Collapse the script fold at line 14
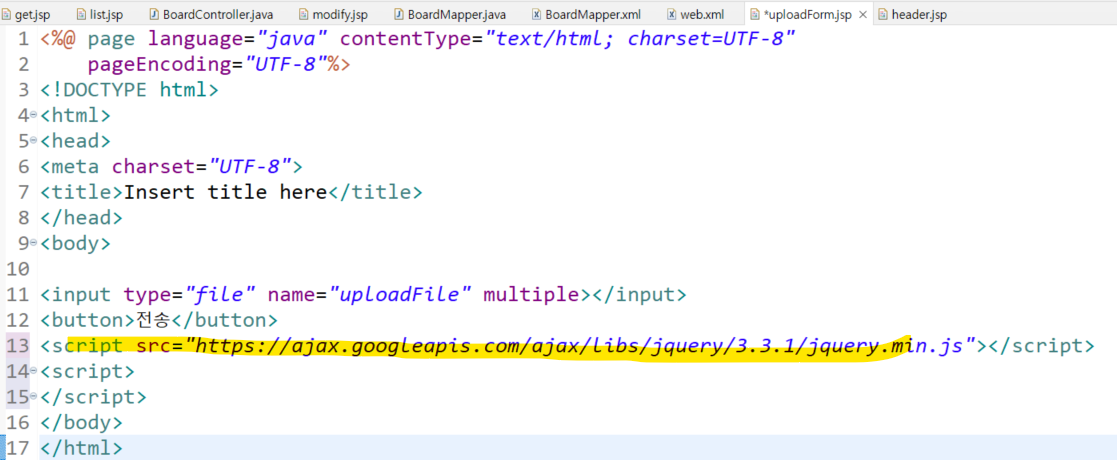 (x=33, y=372)
